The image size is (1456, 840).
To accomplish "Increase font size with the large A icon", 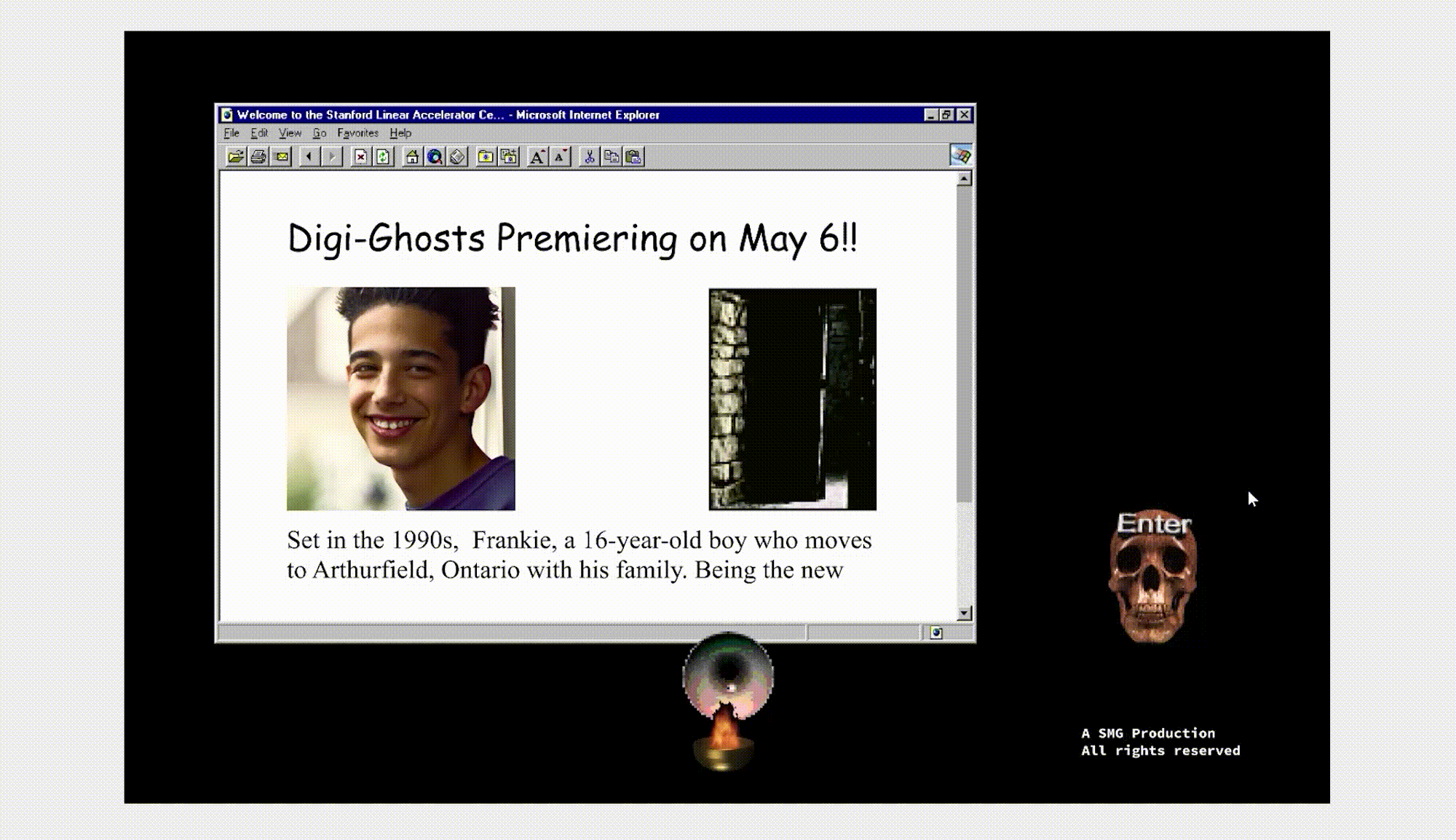I will (537, 156).
